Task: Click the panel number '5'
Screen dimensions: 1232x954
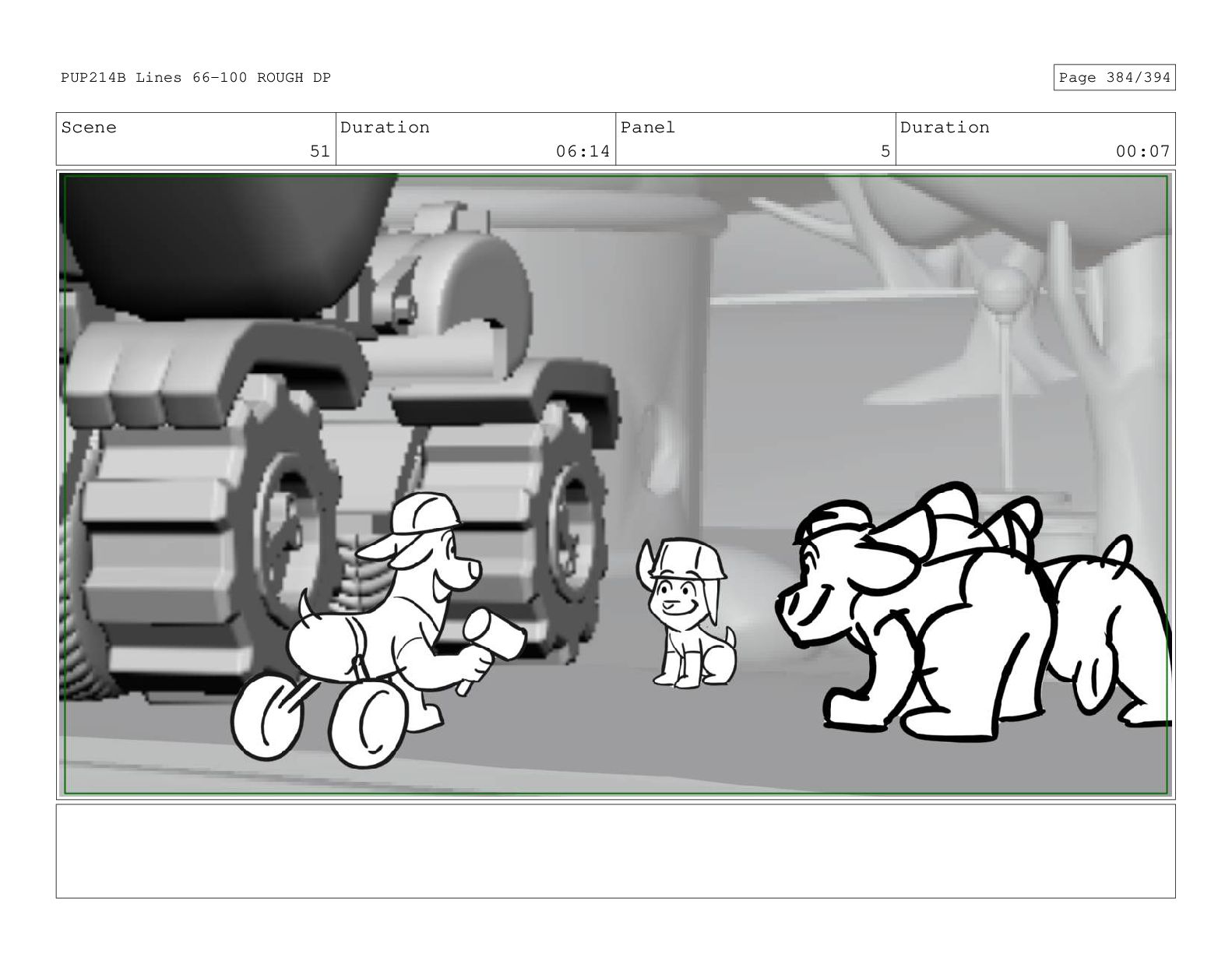Action: tap(885, 151)
